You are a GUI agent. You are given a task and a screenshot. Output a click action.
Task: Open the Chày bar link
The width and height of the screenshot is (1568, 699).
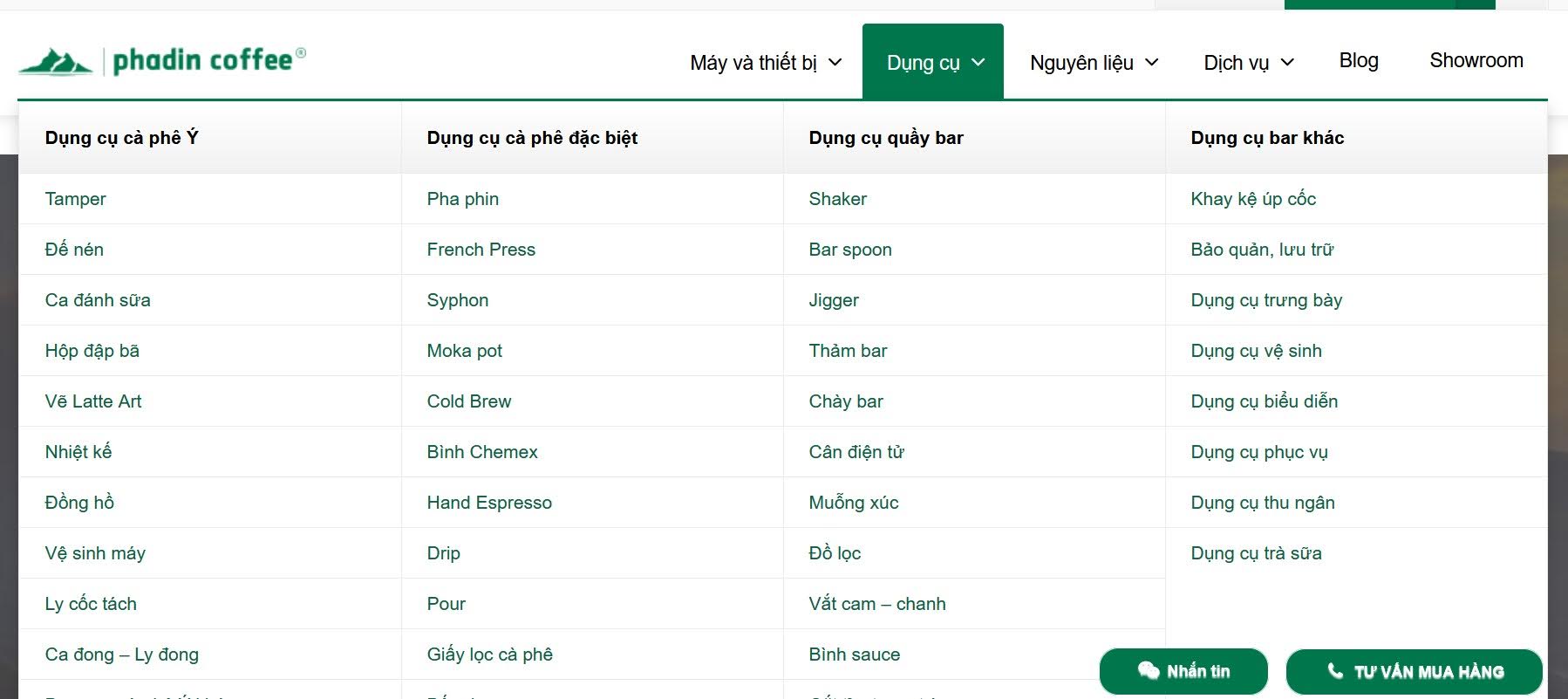pyautogui.click(x=846, y=401)
